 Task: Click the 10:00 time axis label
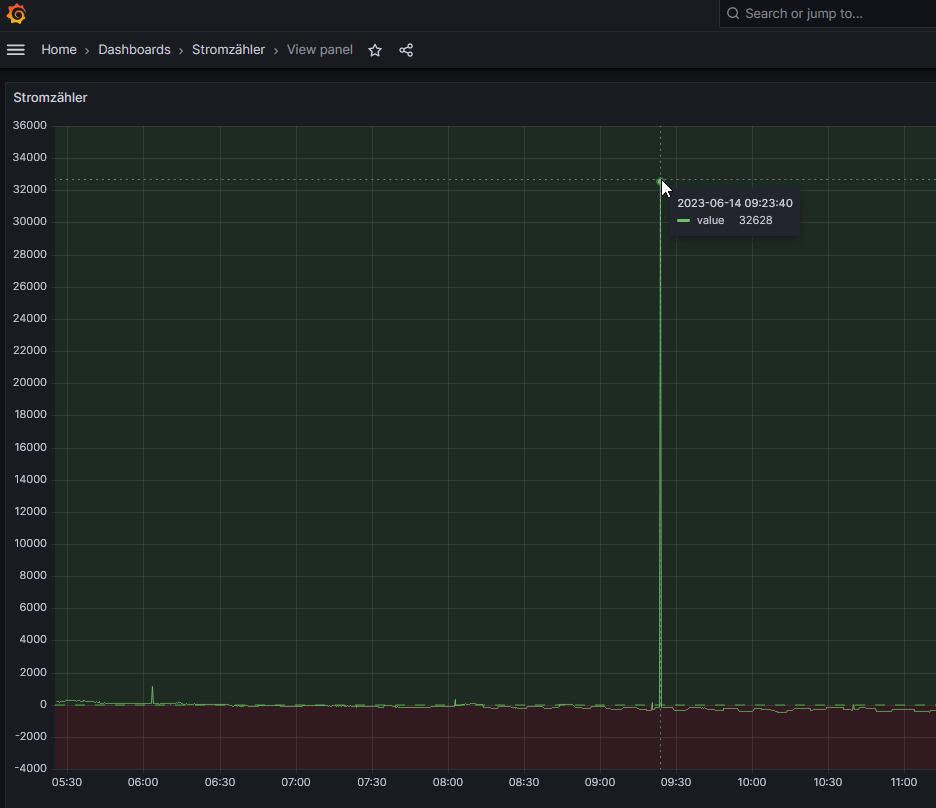[752, 782]
